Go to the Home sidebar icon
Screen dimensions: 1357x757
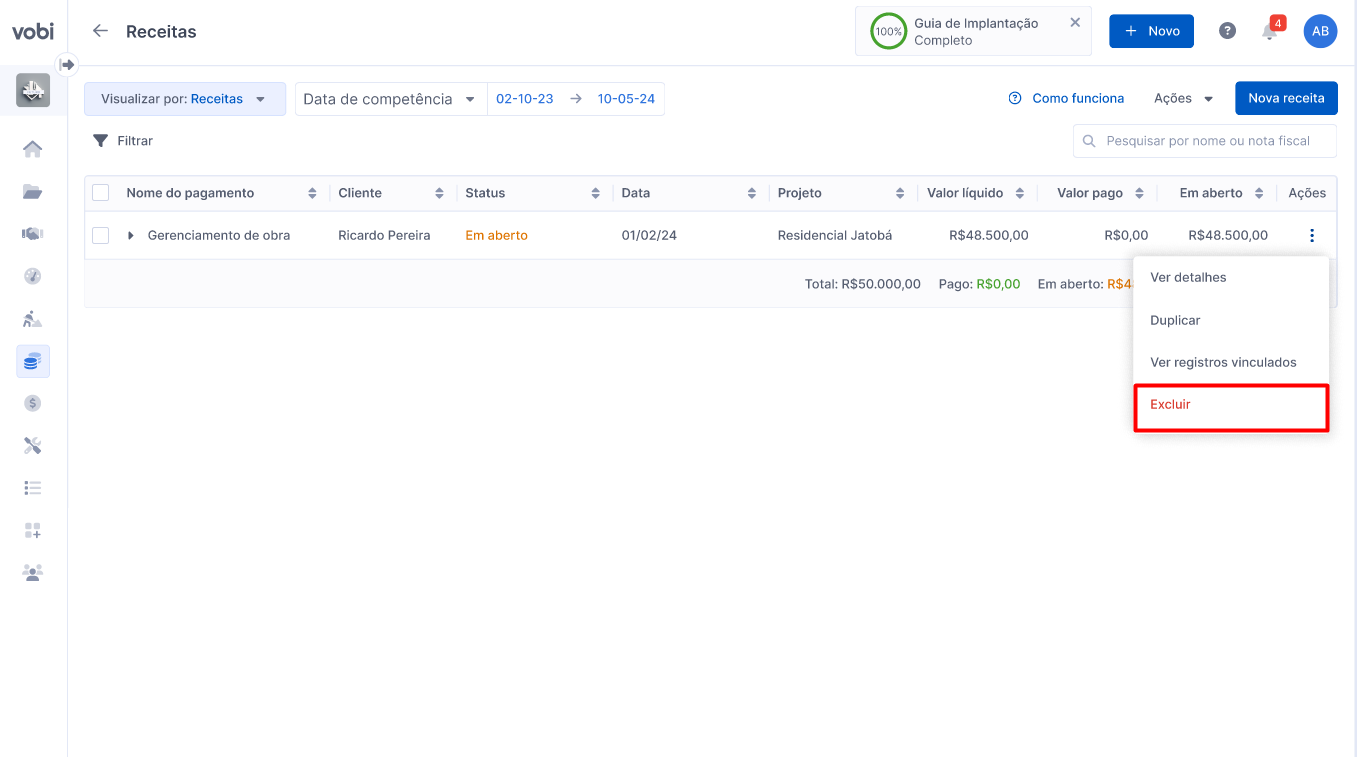point(33,149)
